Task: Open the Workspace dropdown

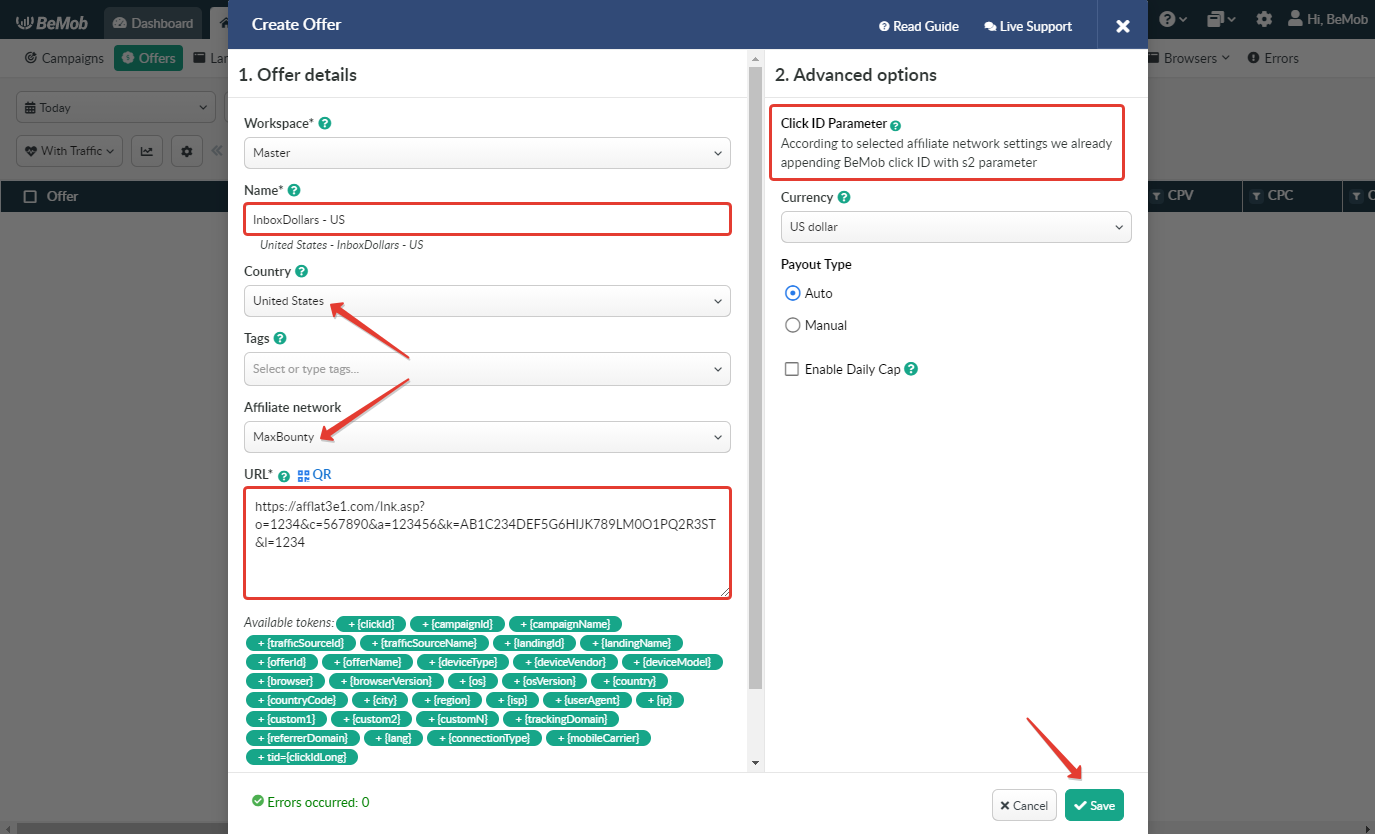Action: (487, 153)
